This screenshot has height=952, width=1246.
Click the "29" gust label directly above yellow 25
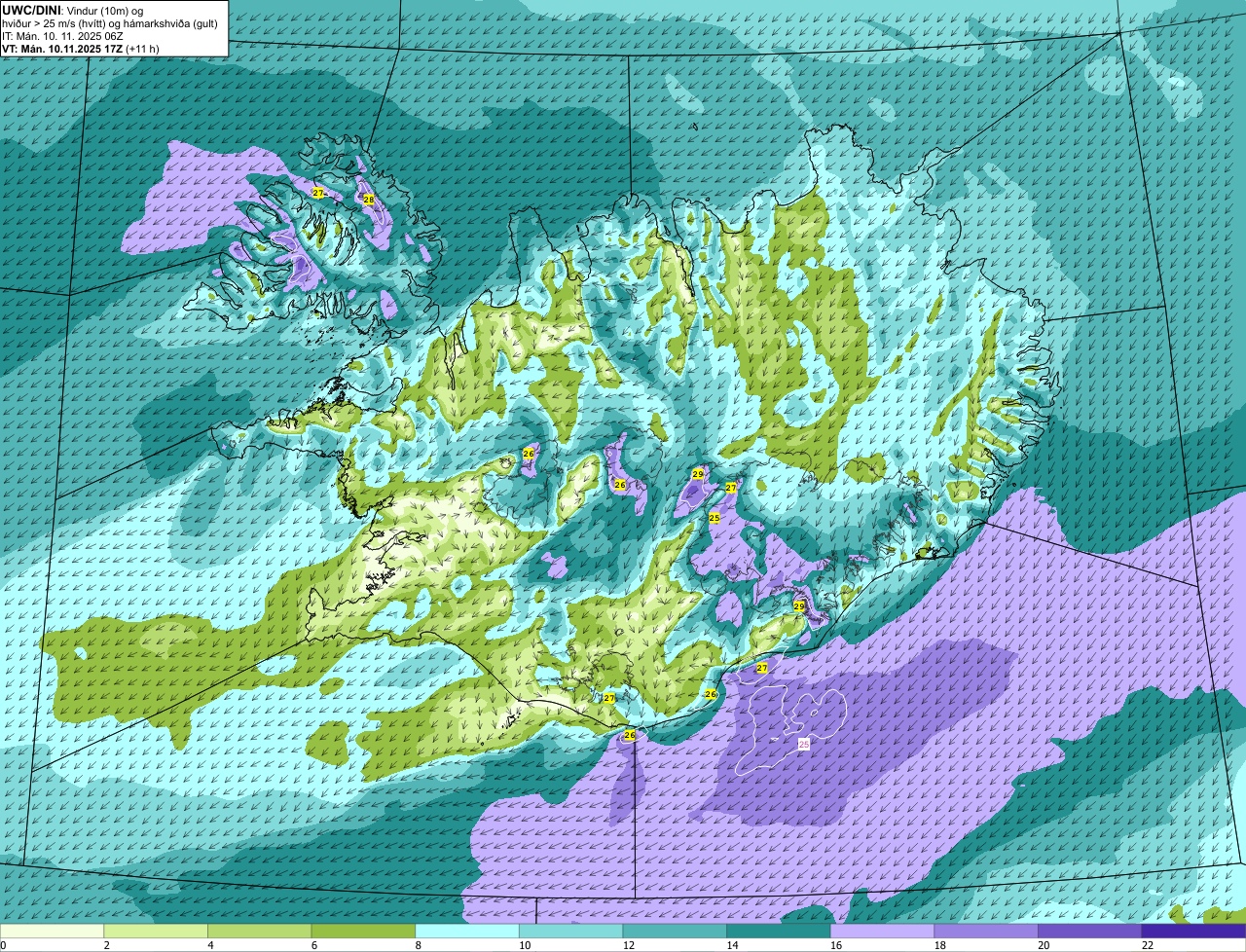click(698, 474)
